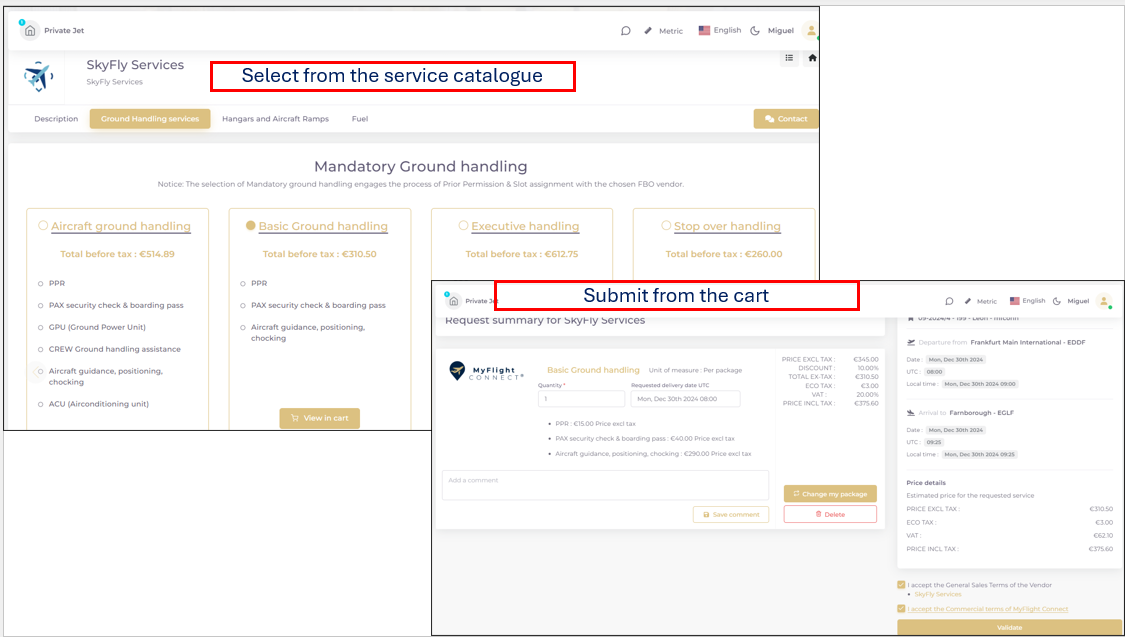The width and height of the screenshot is (1125, 637).
Task: Click the Total before tax €260.00 text
Action: click(724, 254)
